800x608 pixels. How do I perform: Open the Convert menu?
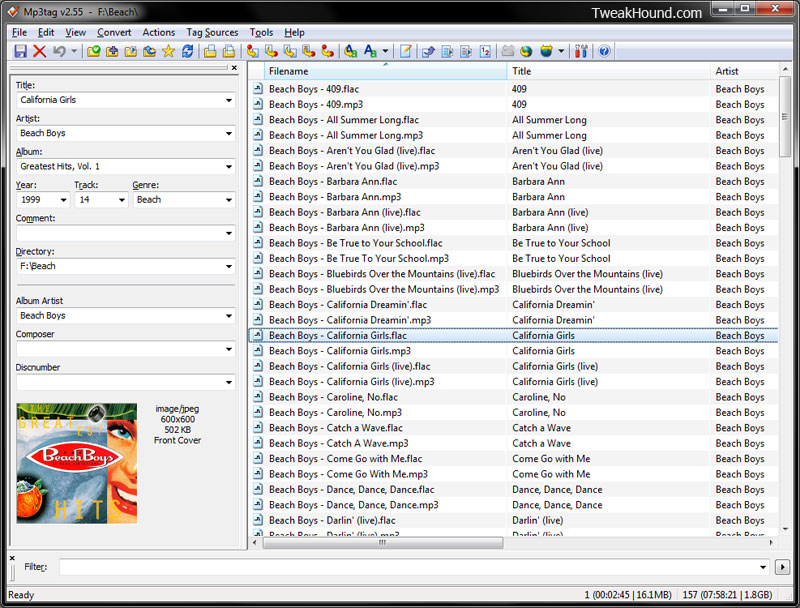114,32
